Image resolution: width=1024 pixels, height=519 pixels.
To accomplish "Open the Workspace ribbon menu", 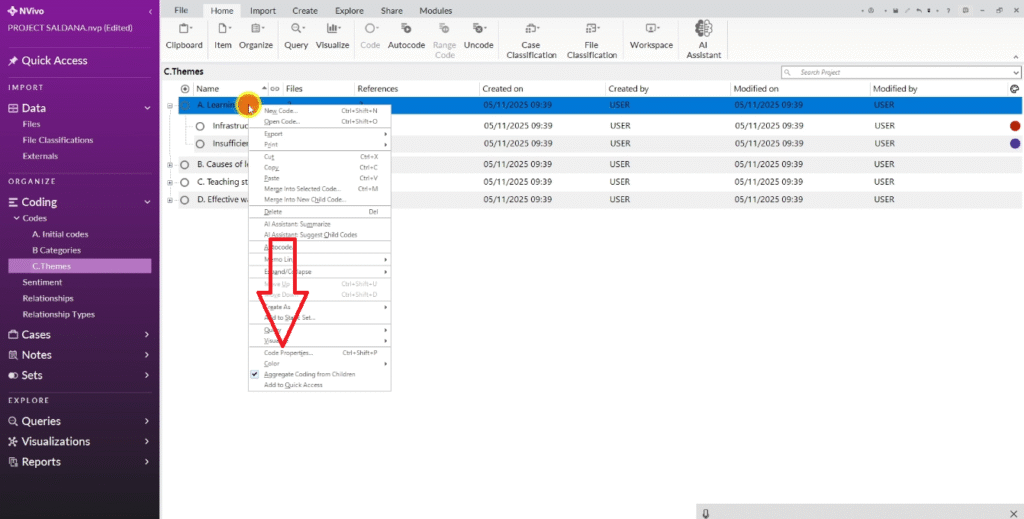I will (x=651, y=36).
